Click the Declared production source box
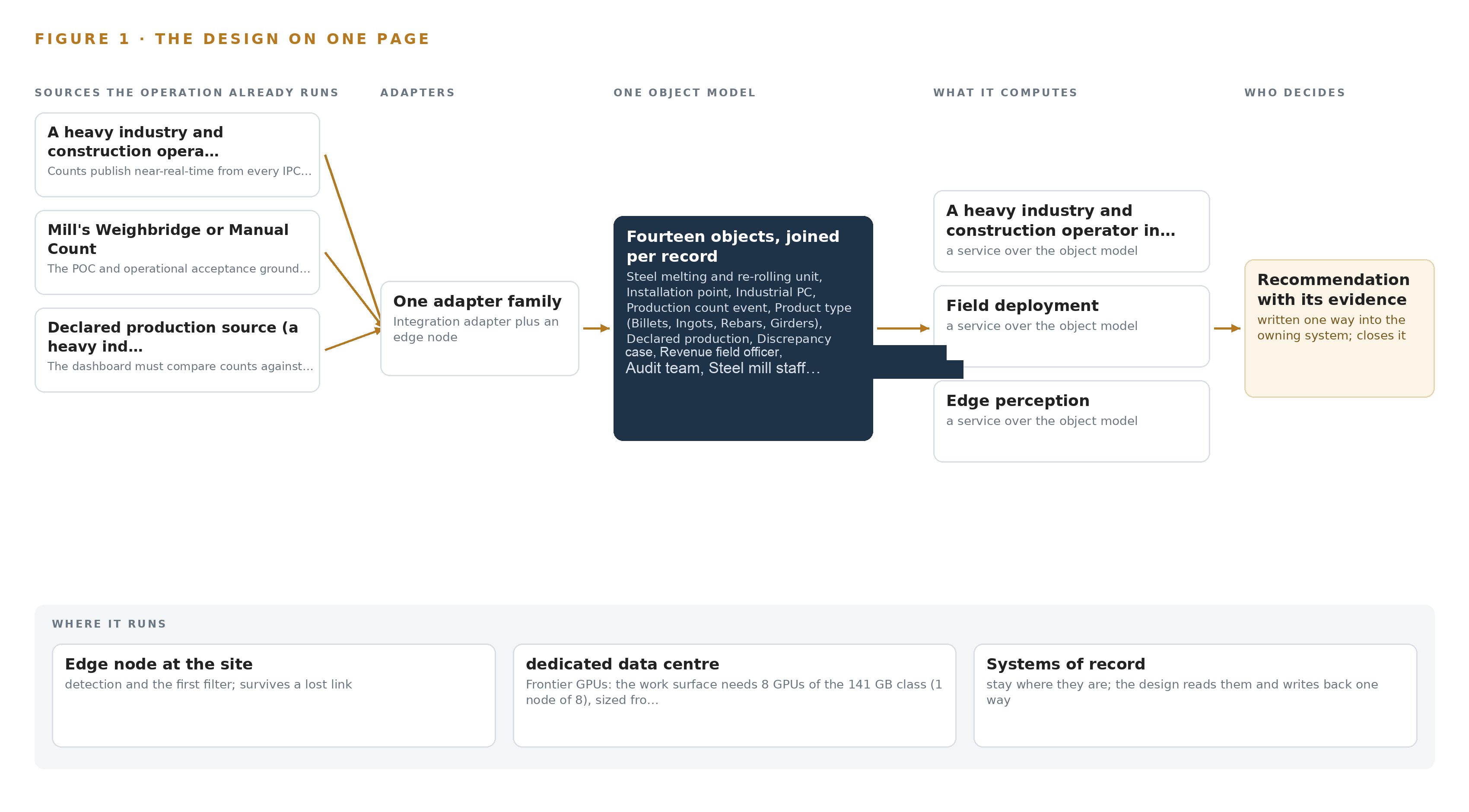Screen dimensions: 1469x812 pos(177,349)
